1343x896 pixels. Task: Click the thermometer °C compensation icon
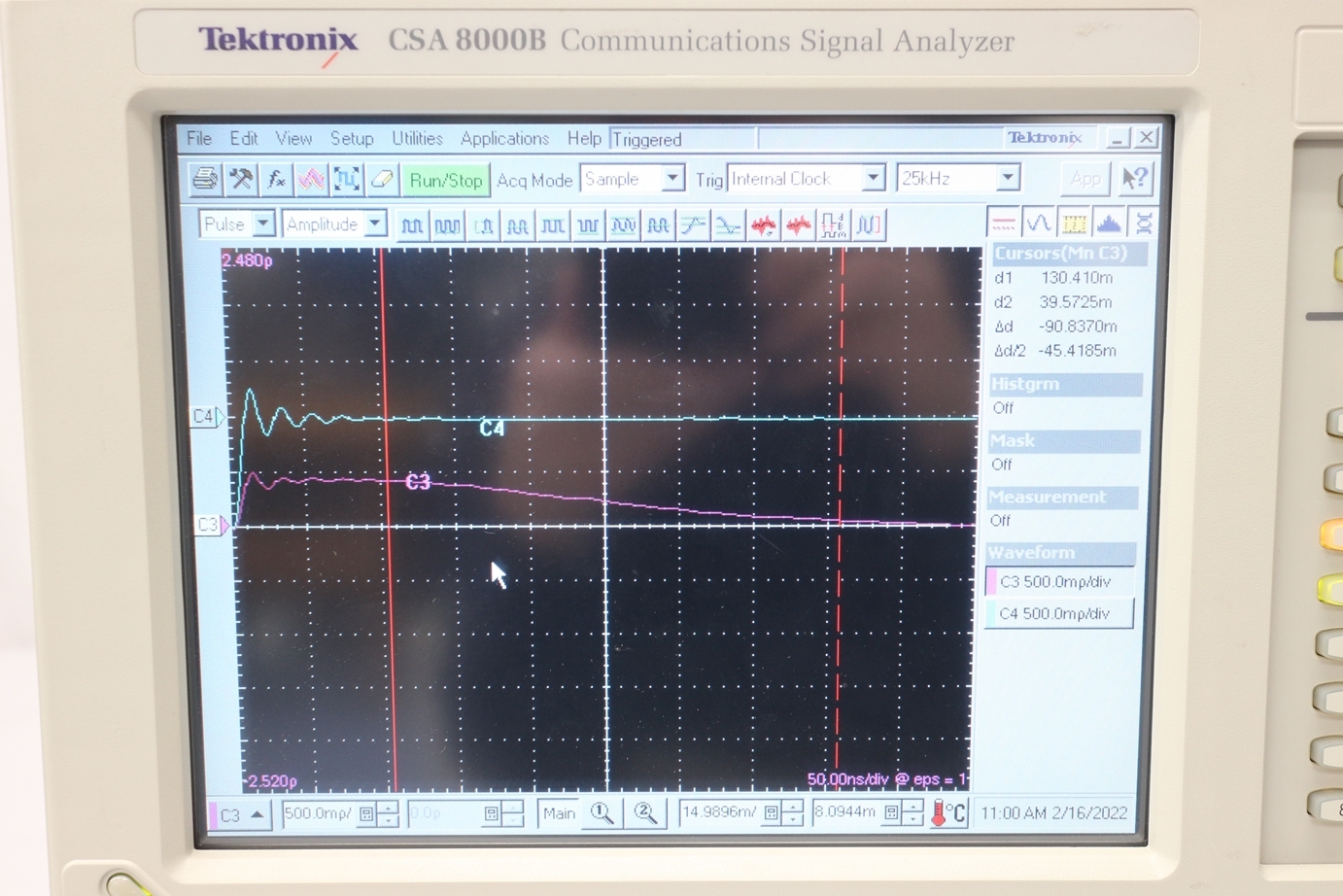coord(948,812)
